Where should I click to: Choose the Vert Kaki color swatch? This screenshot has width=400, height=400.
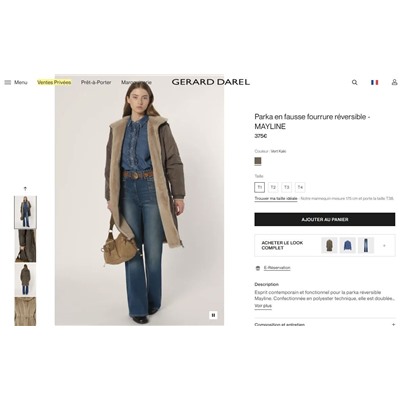(x=258, y=161)
